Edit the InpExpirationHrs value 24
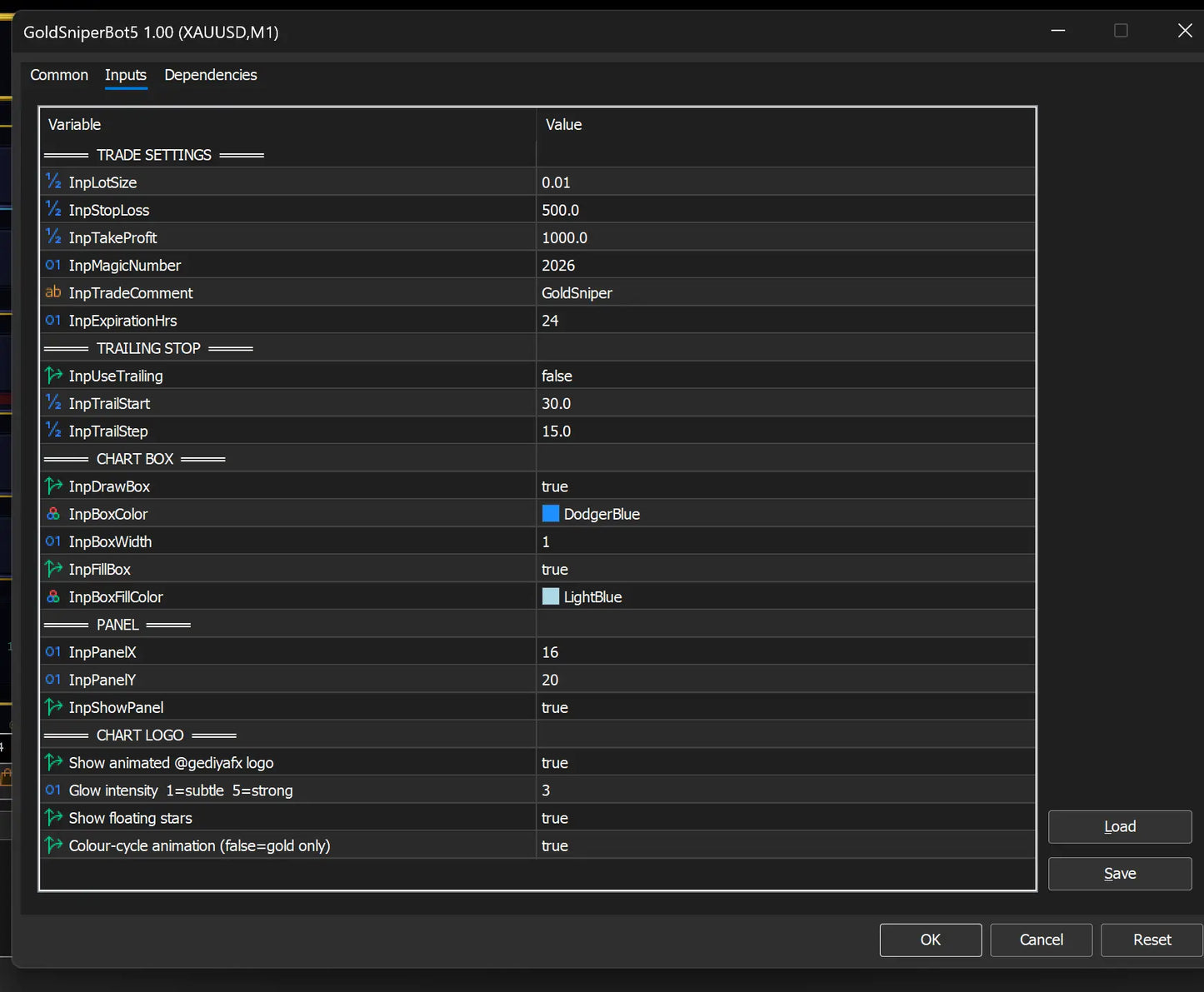 tap(786, 320)
